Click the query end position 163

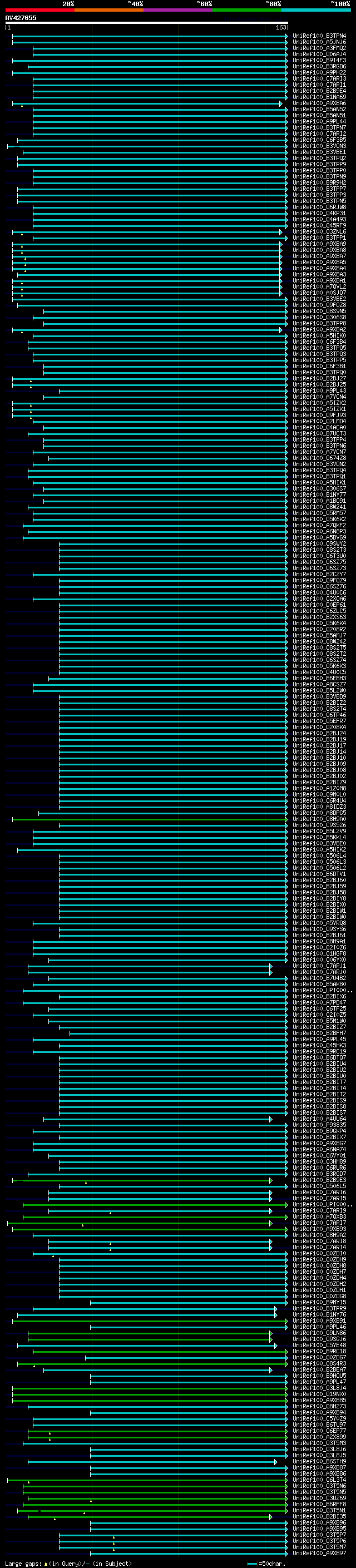[x=280, y=27]
